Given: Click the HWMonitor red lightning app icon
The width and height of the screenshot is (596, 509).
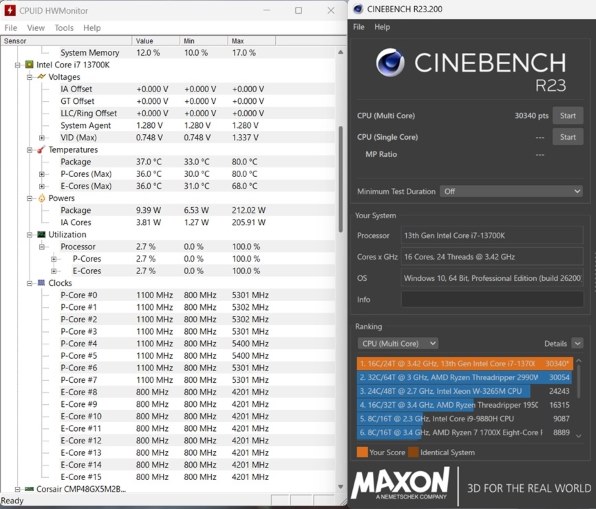Looking at the screenshot, I should 10,10.
